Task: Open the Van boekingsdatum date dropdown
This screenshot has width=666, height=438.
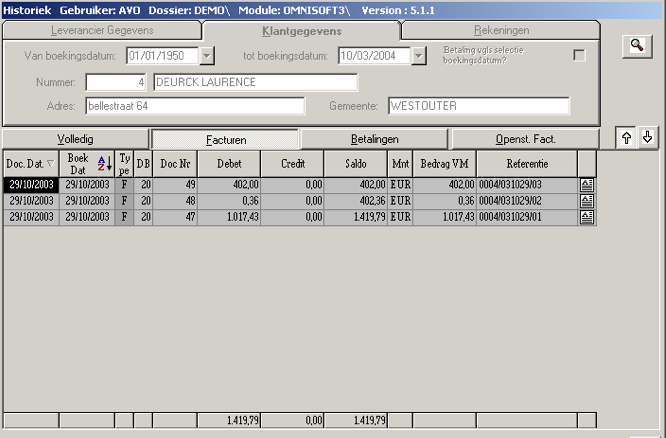Action: [206, 56]
